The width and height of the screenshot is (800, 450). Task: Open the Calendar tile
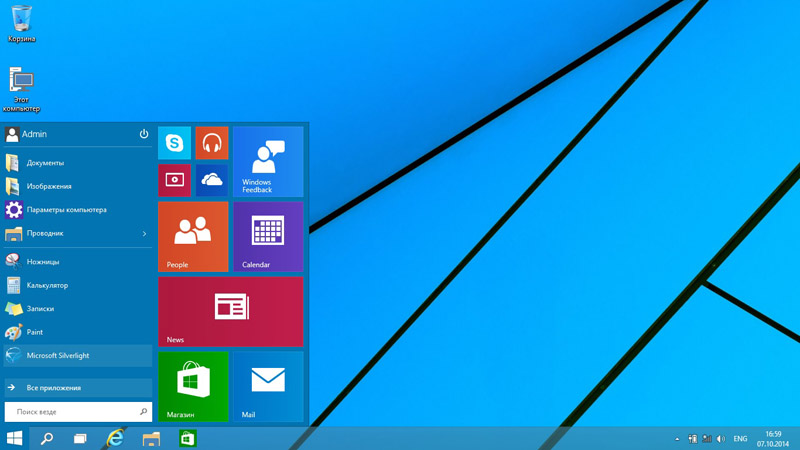point(268,237)
